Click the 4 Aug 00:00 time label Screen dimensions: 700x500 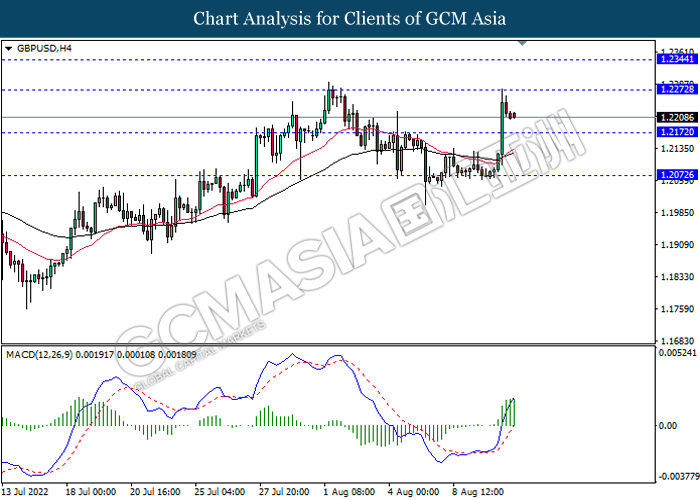pyautogui.click(x=414, y=492)
